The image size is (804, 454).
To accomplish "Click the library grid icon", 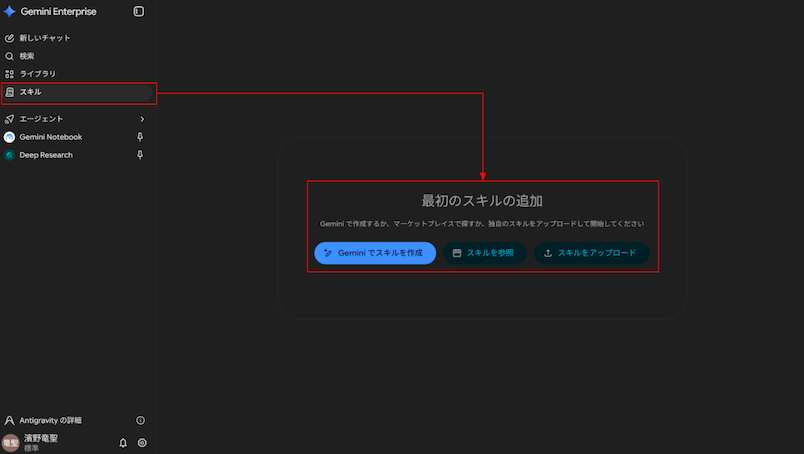I will click(9, 74).
